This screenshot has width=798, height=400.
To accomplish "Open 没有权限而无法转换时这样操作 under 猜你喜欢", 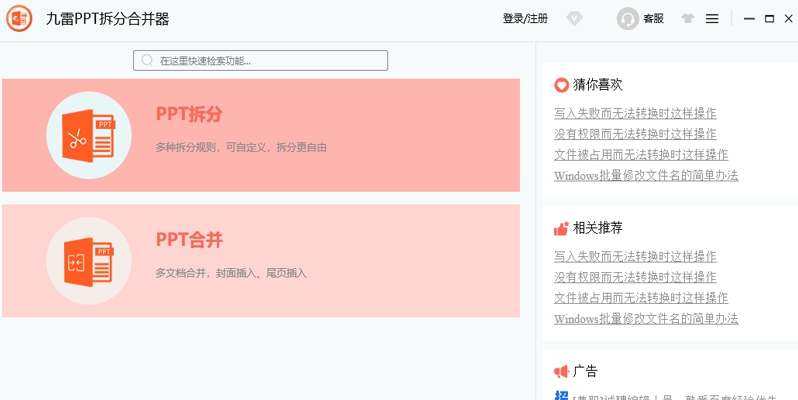I will (635, 134).
